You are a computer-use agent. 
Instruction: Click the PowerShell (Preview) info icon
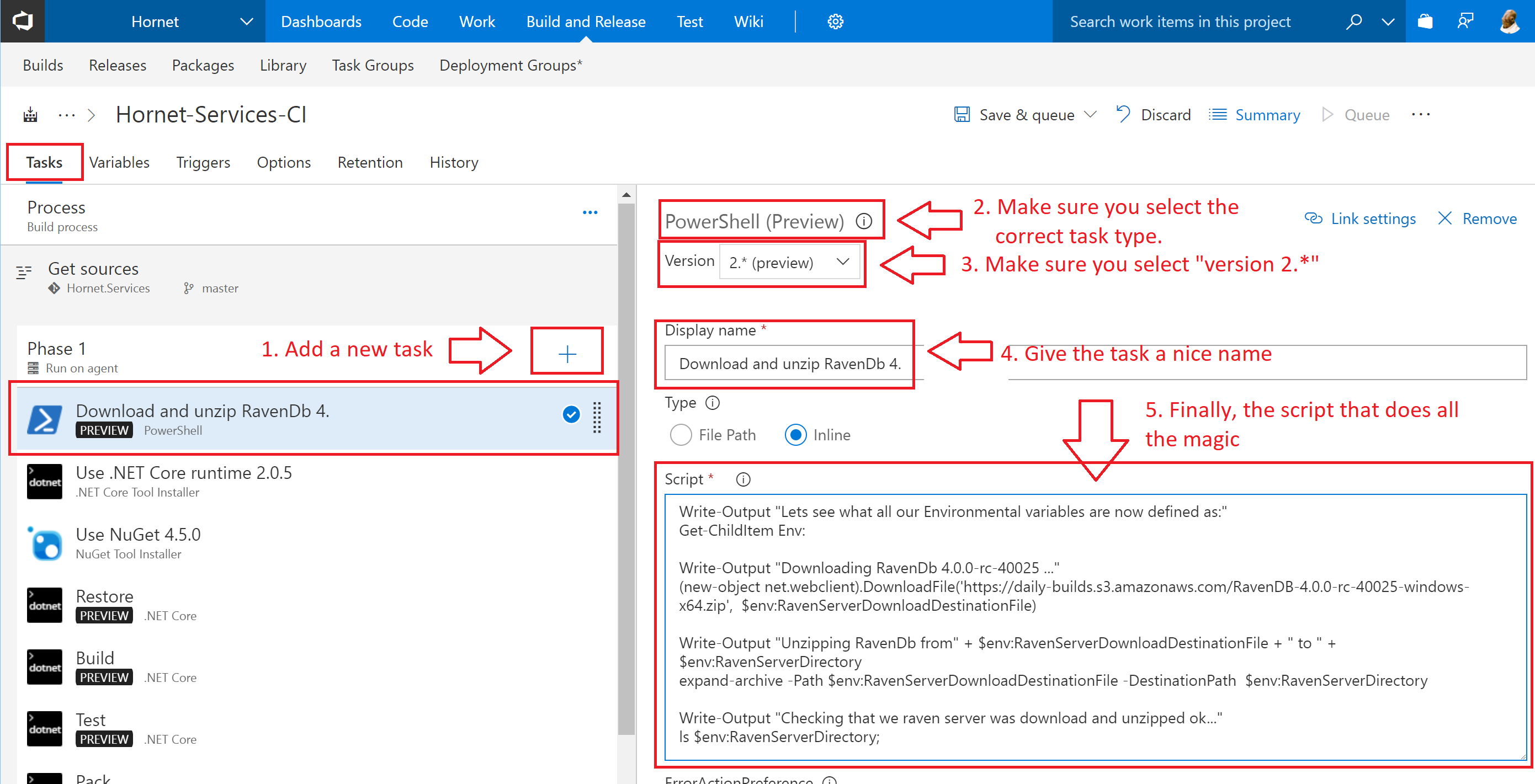pos(864,222)
